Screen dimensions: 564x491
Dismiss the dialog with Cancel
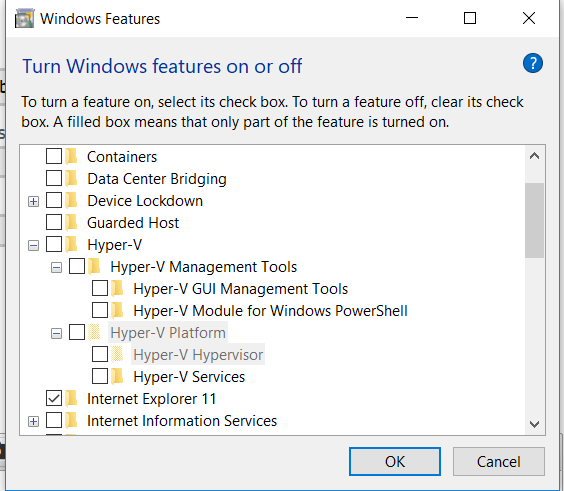click(x=499, y=462)
